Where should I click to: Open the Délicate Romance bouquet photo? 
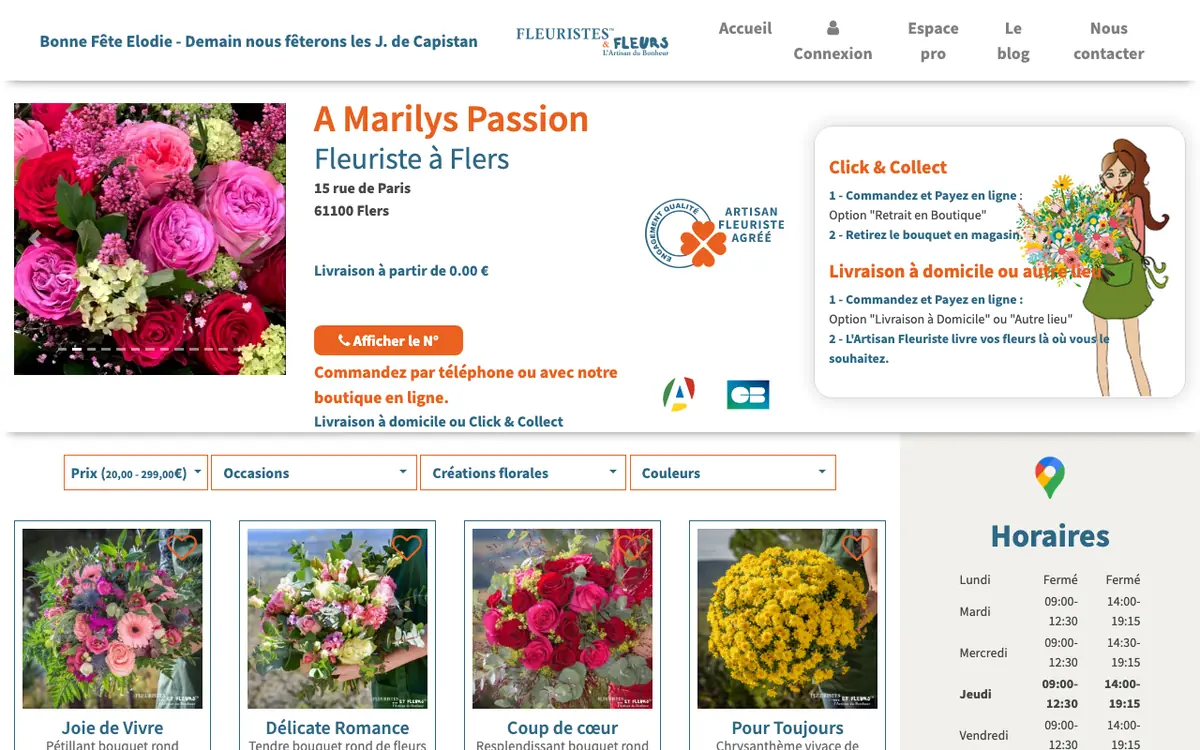pyautogui.click(x=337, y=618)
